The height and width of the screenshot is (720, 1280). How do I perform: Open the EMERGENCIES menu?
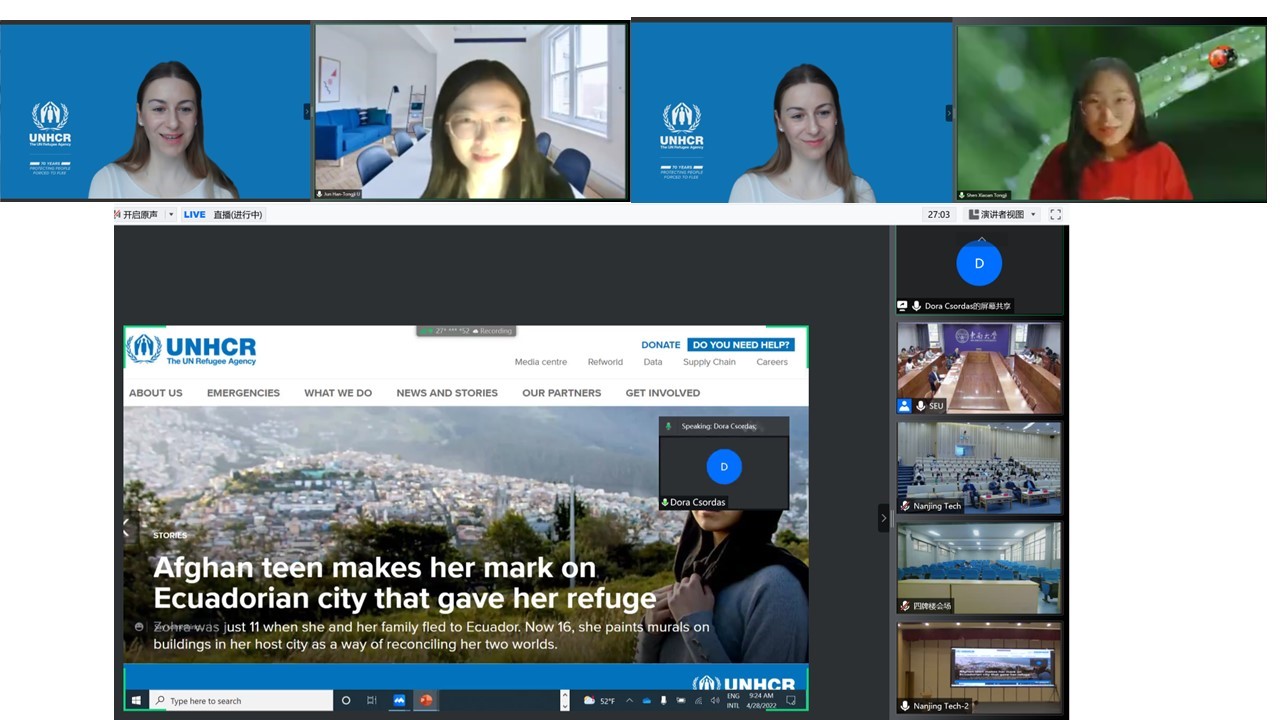pos(243,393)
